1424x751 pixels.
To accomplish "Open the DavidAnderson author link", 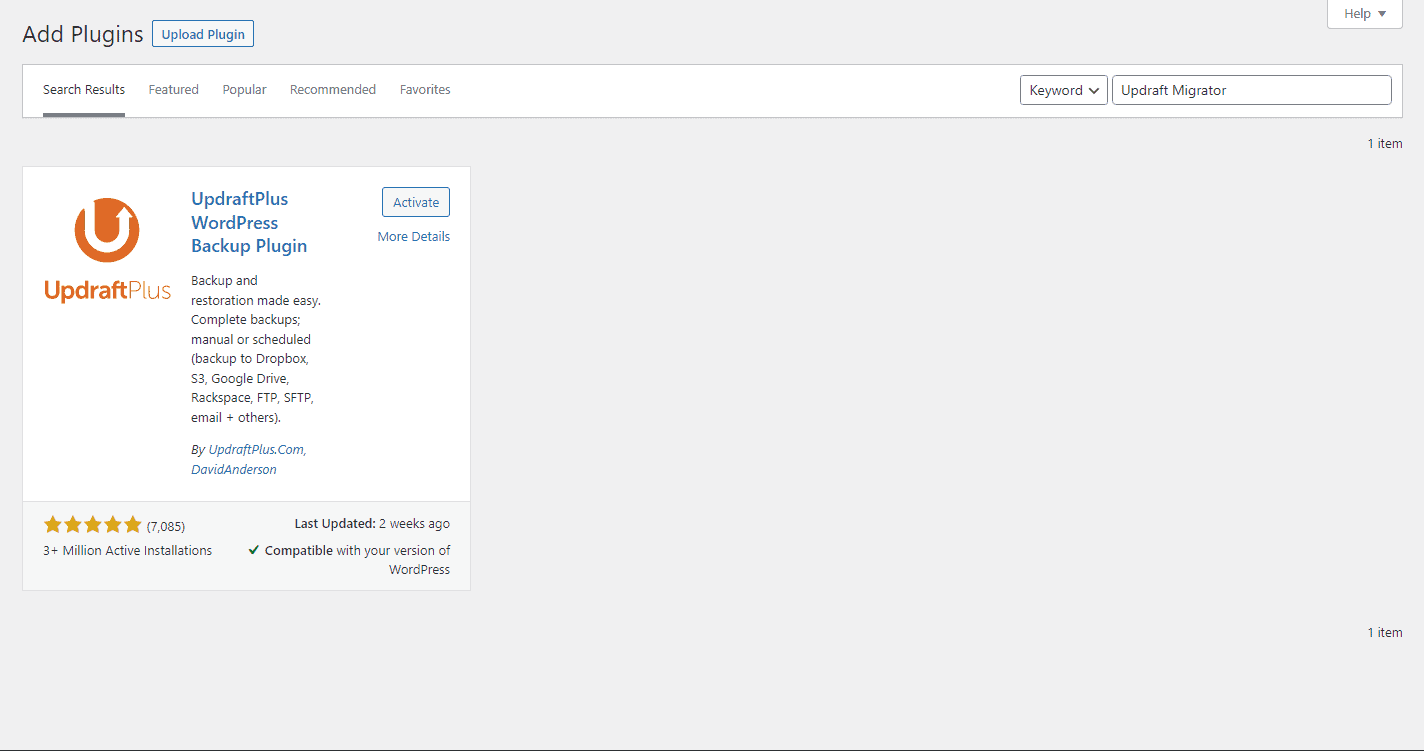I will pyautogui.click(x=234, y=469).
